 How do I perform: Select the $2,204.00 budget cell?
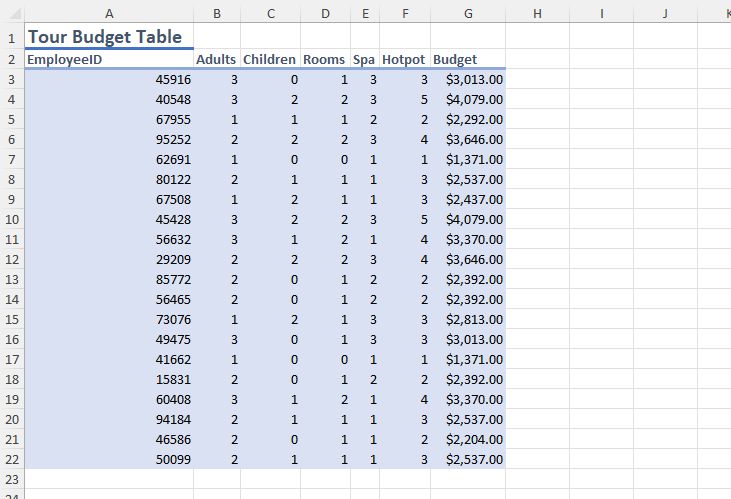click(467, 439)
